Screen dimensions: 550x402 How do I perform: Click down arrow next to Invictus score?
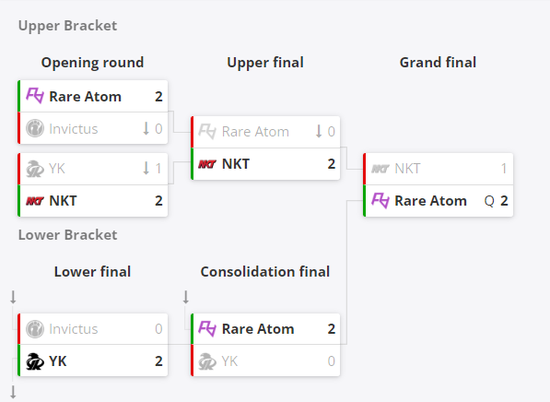(x=146, y=128)
